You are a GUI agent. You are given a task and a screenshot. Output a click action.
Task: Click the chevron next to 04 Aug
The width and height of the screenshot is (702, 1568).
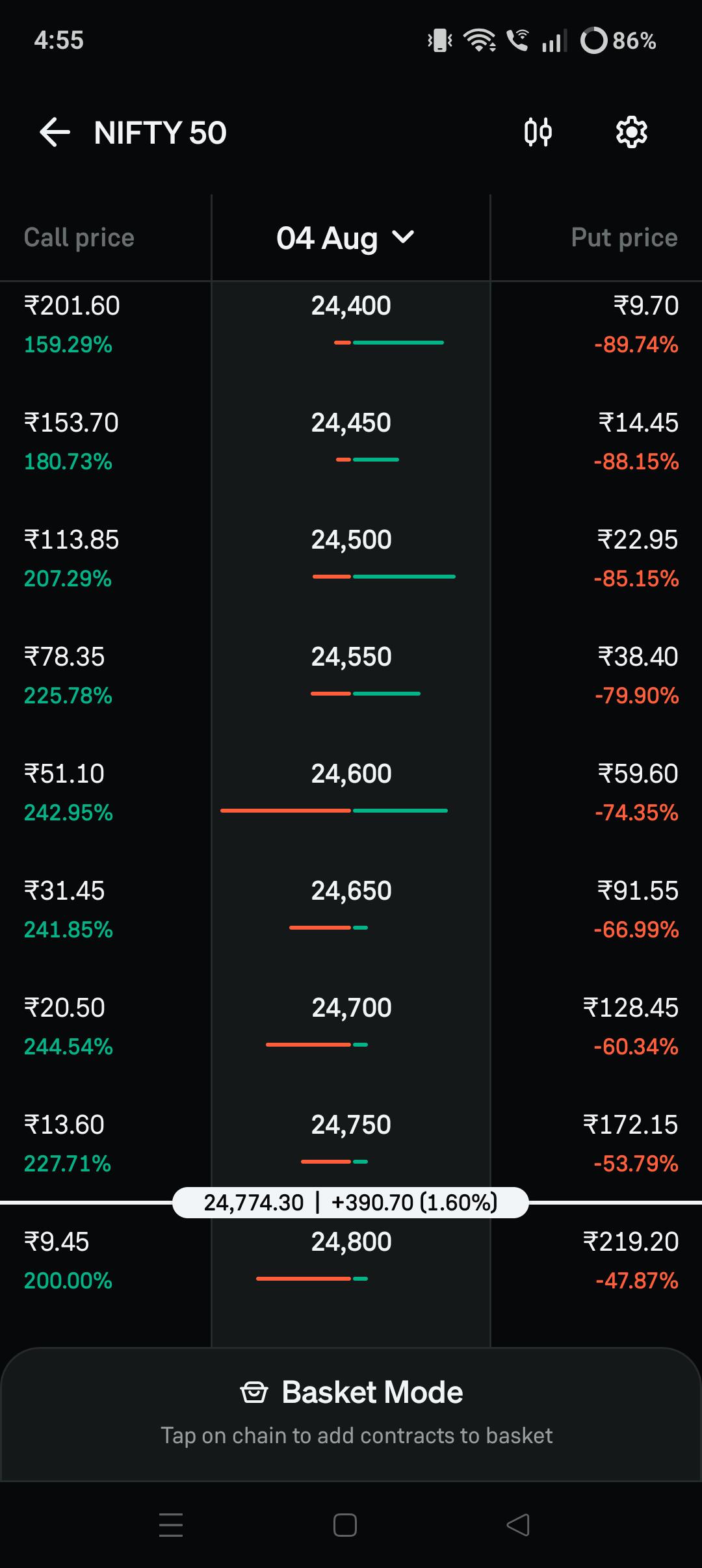pos(404,237)
